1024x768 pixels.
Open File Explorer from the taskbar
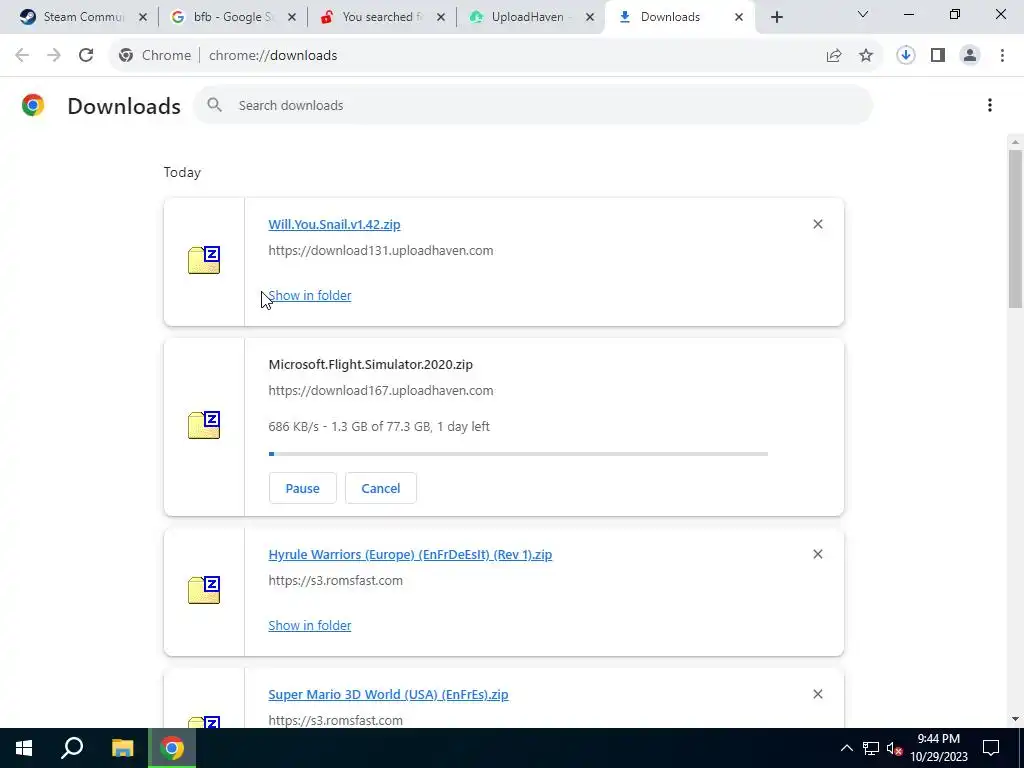122,748
